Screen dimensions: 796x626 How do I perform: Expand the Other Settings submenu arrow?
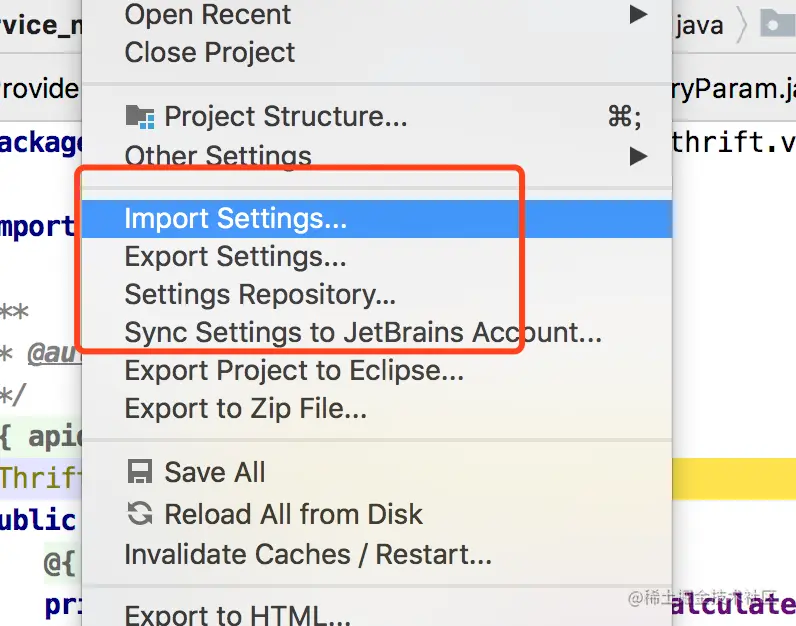point(638,156)
